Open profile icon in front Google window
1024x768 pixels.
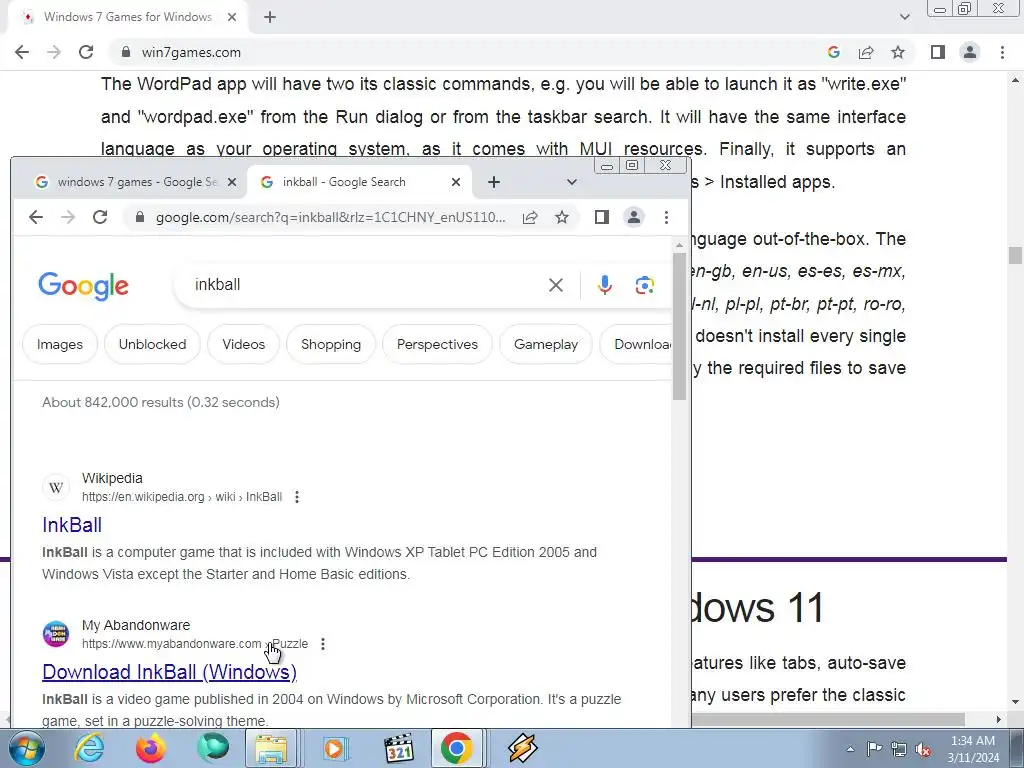(633, 217)
